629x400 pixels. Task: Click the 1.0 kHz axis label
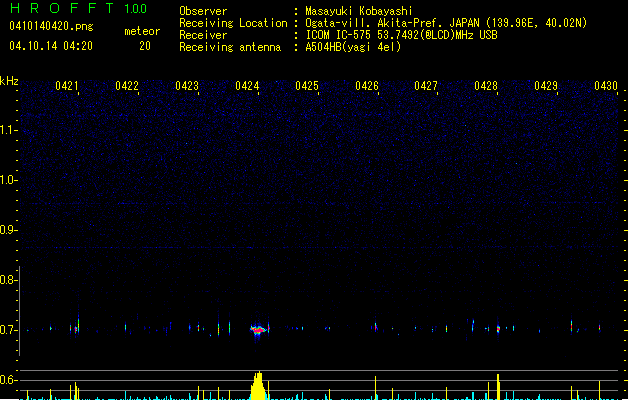coord(8,180)
